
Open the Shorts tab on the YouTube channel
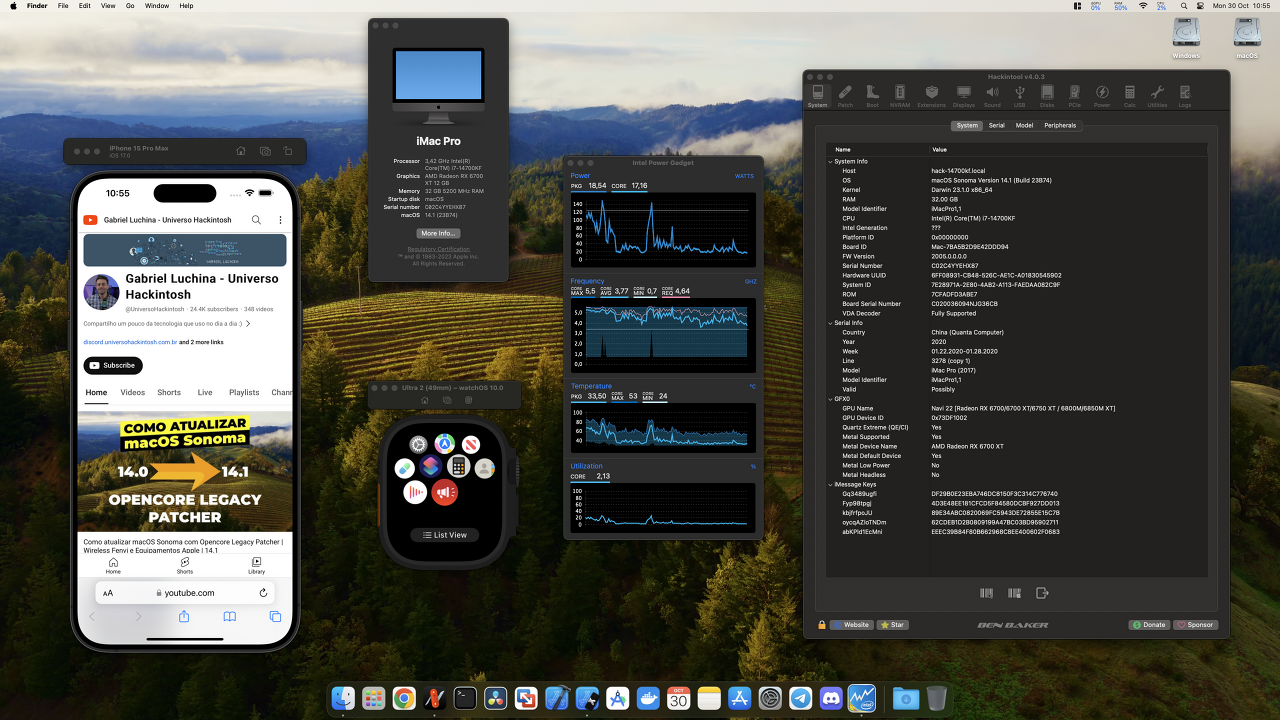pos(169,393)
